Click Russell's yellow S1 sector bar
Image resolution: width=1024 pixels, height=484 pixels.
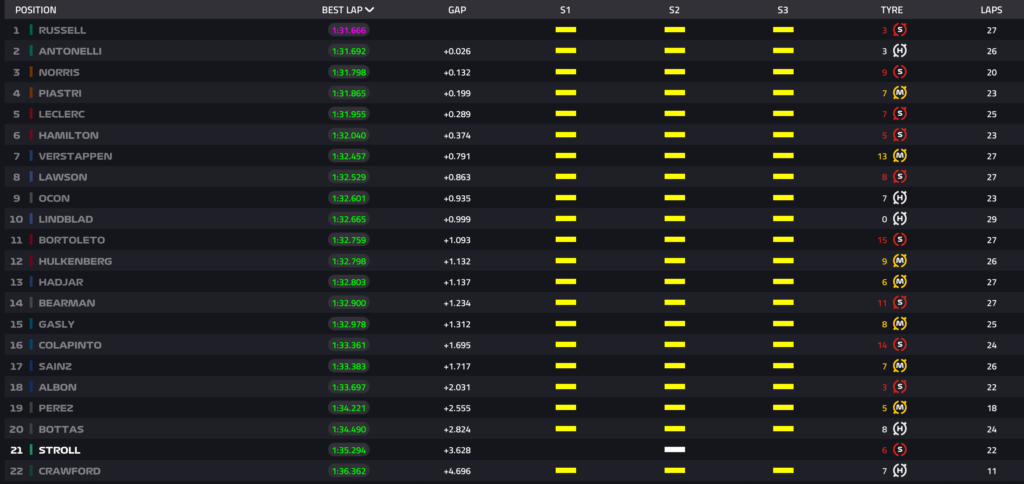(566, 29)
